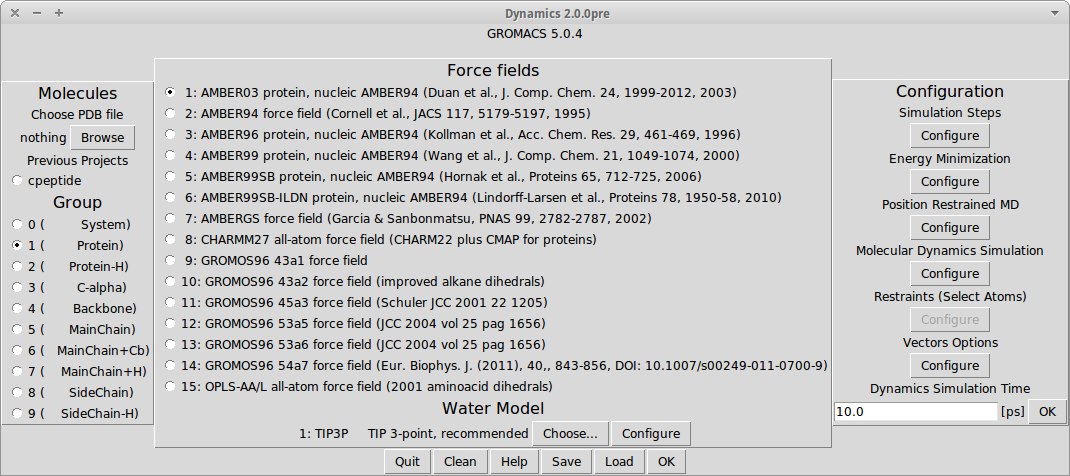This screenshot has width=1070, height=476.
Task: Click the bottom-row OK button next to Load
Action: tap(666, 462)
